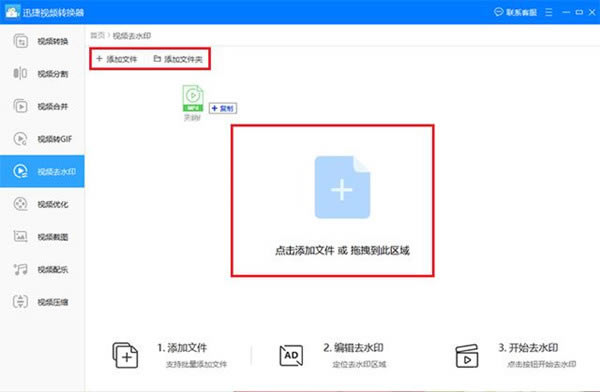Screen dimensions: 600x392
Task: Select 视频合并 (video merge) in sidebar
Action: [x=42, y=106]
